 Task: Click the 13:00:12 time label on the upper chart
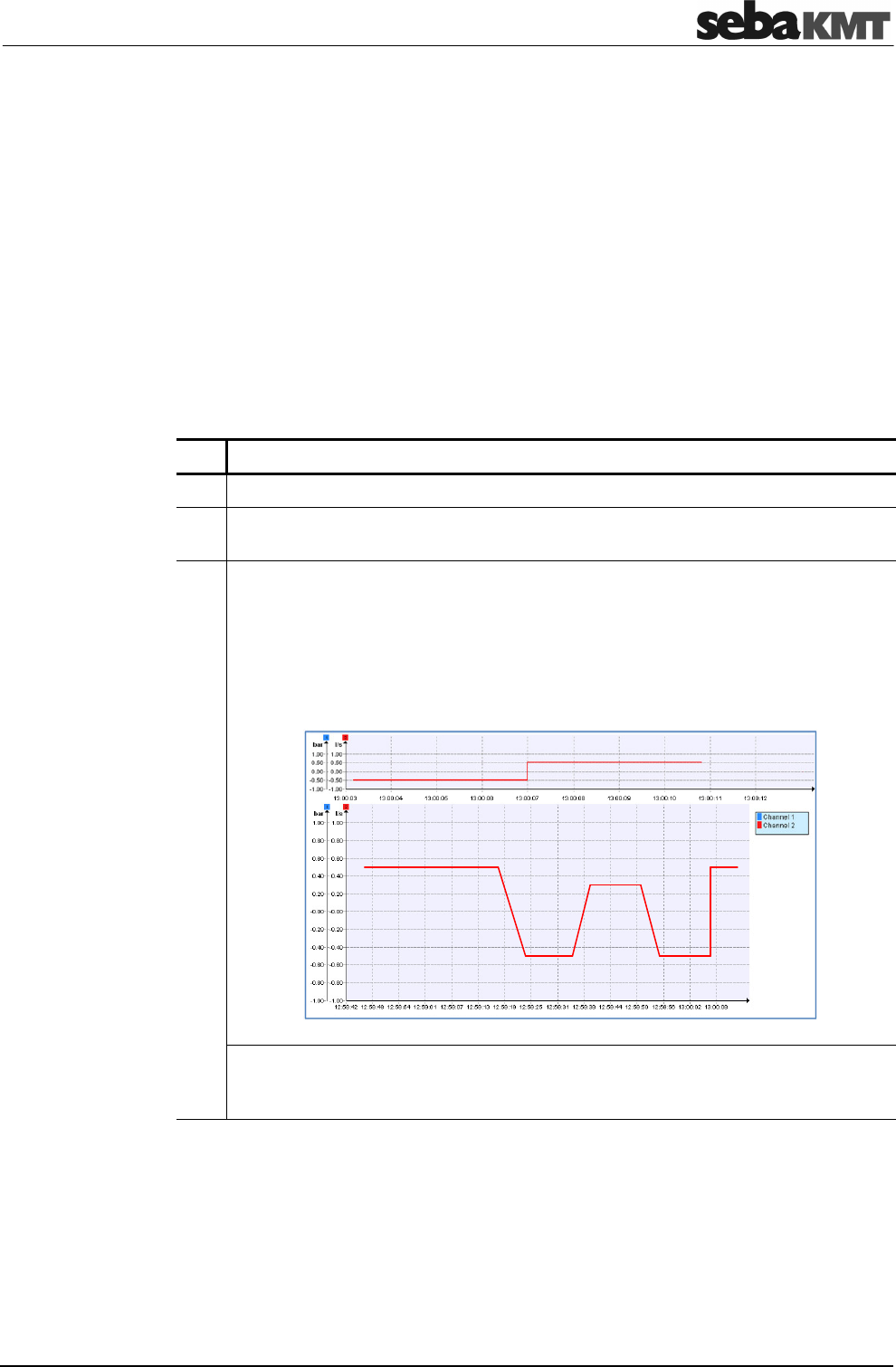(756, 798)
